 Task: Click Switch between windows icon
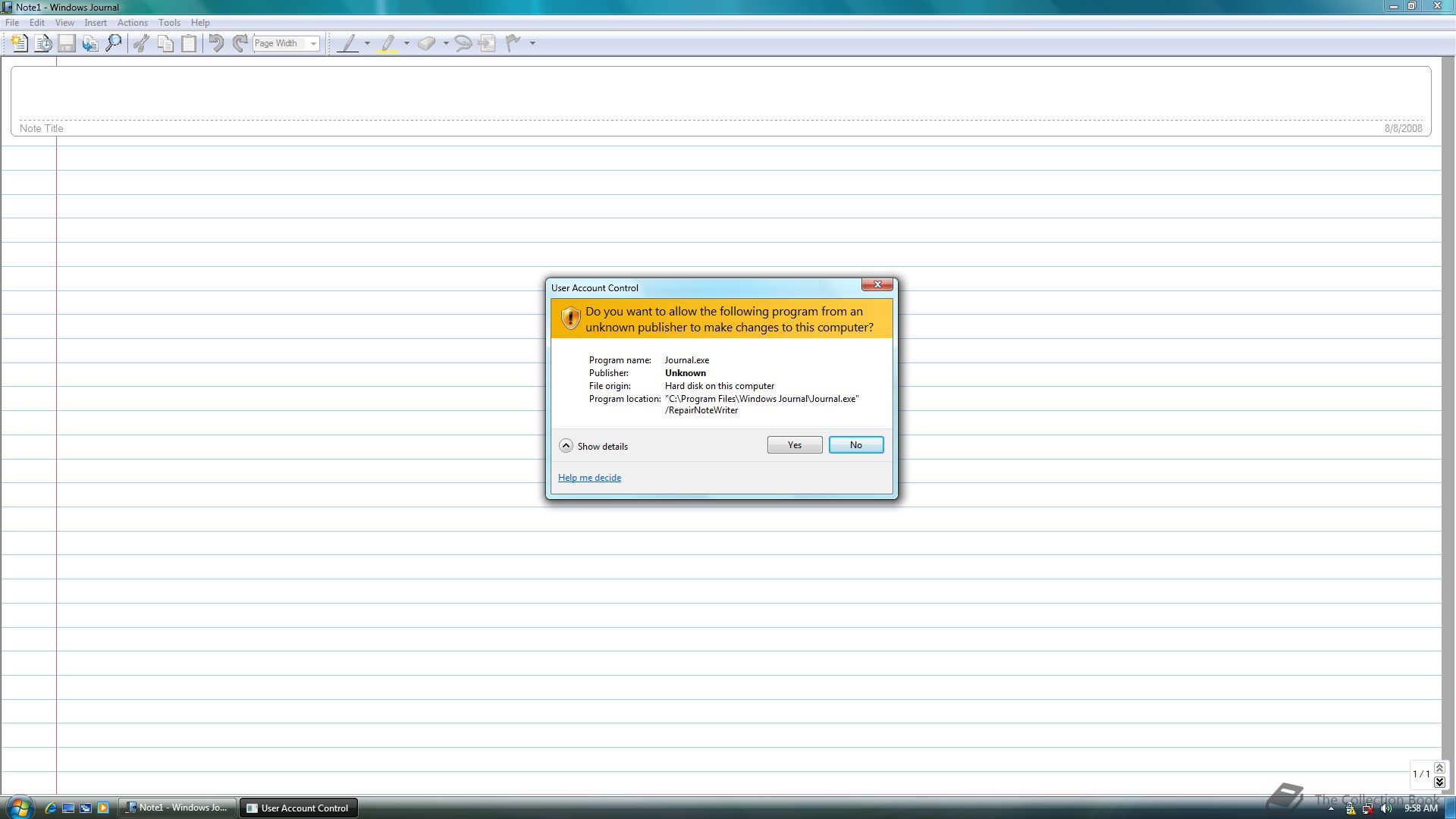(86, 808)
